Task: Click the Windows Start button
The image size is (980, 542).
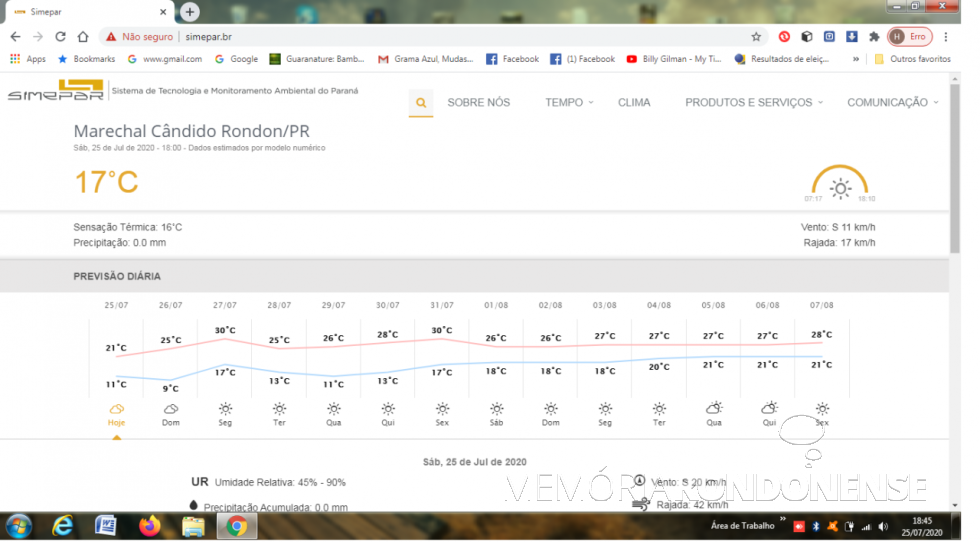Action: click(19, 526)
